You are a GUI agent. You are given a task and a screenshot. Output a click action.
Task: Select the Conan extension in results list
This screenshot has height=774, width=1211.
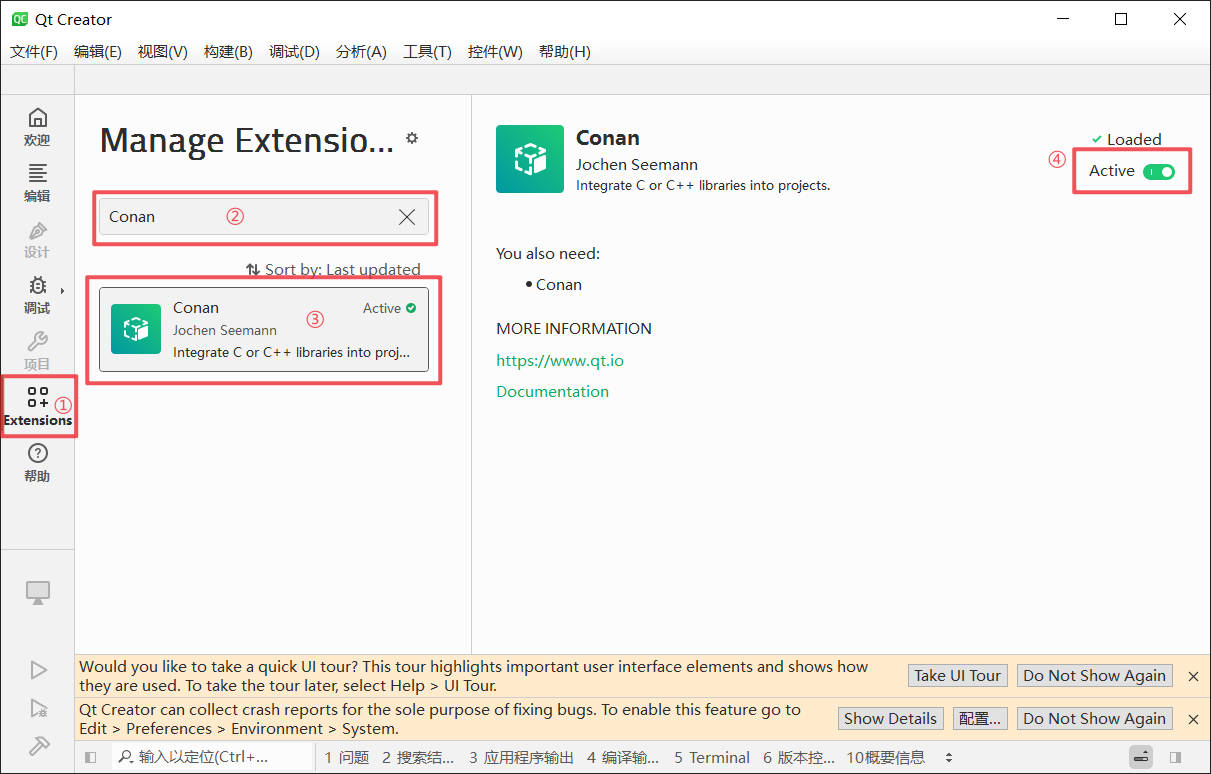point(264,330)
